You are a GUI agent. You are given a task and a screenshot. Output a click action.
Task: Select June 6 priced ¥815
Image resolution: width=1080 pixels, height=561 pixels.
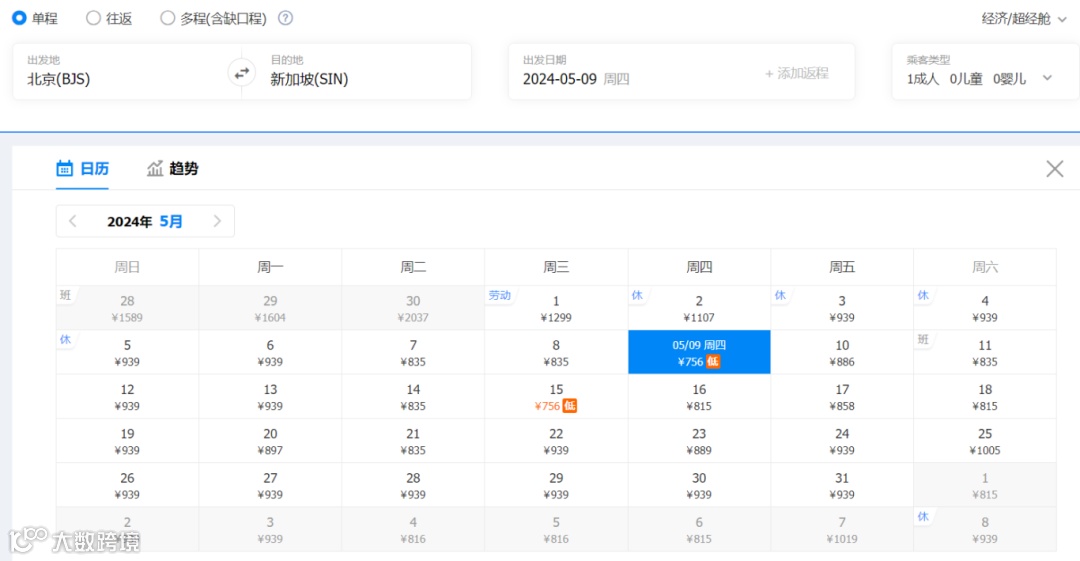[x=699, y=529]
